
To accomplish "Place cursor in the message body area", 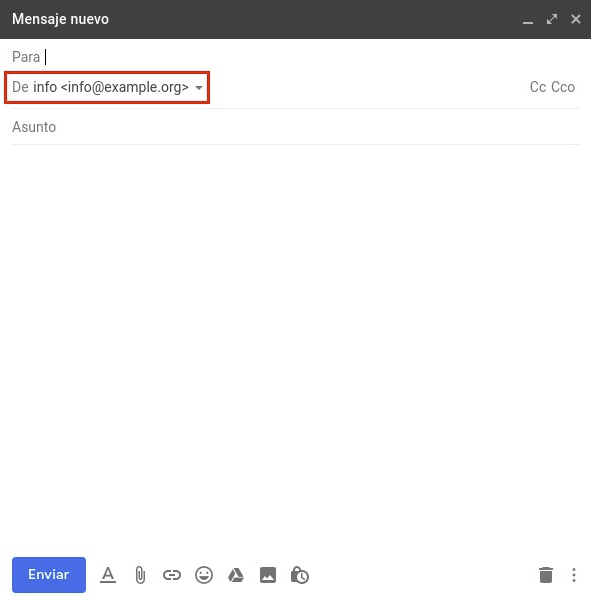I will click(296, 346).
